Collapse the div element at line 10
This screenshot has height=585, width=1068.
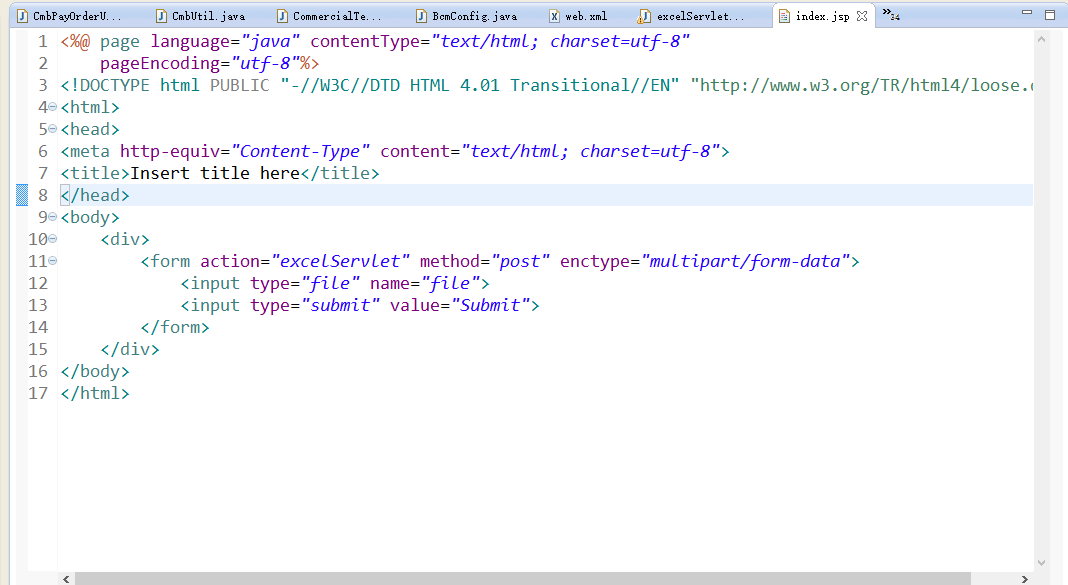(52, 239)
